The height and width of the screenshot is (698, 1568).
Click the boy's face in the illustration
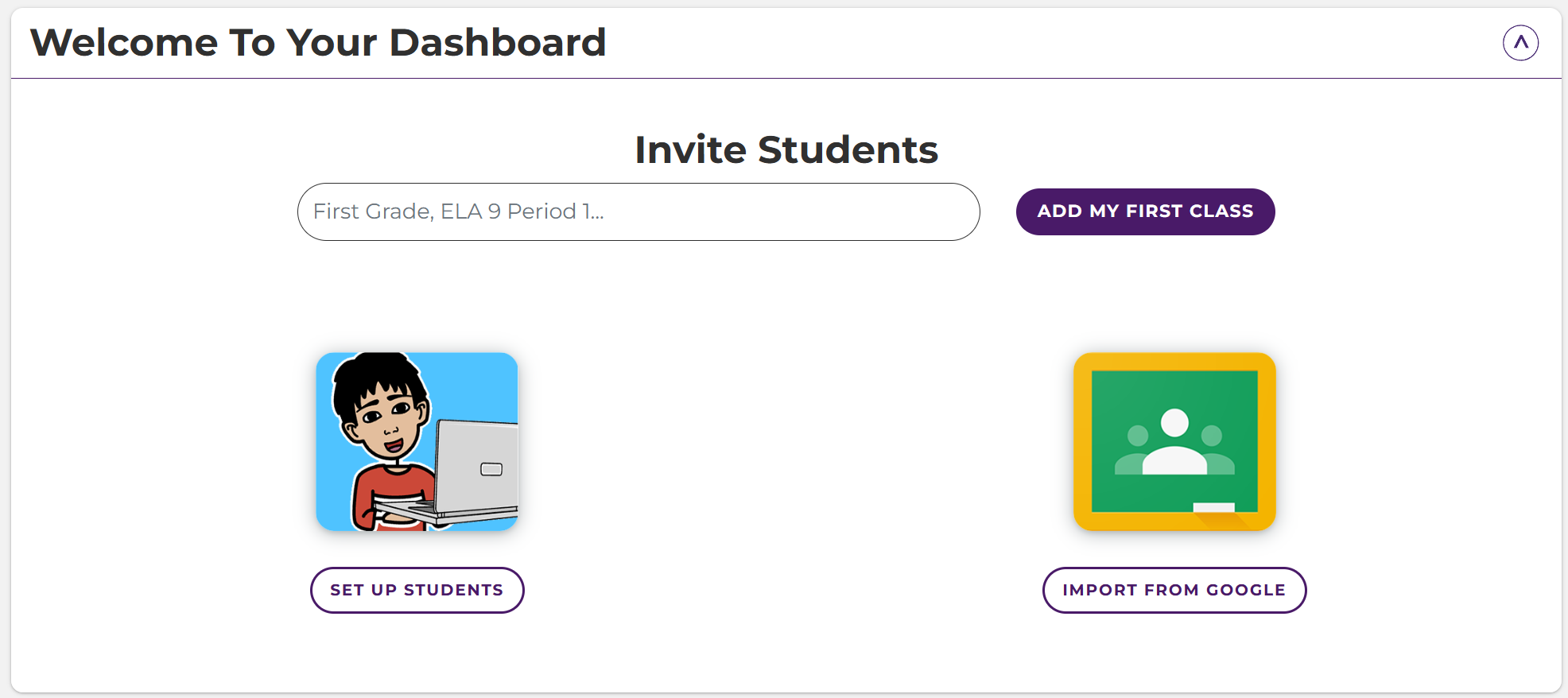click(383, 417)
